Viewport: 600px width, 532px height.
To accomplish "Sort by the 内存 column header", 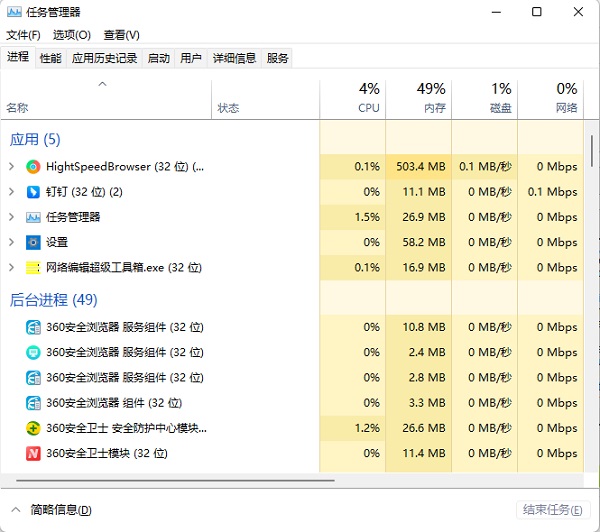I will (x=419, y=100).
